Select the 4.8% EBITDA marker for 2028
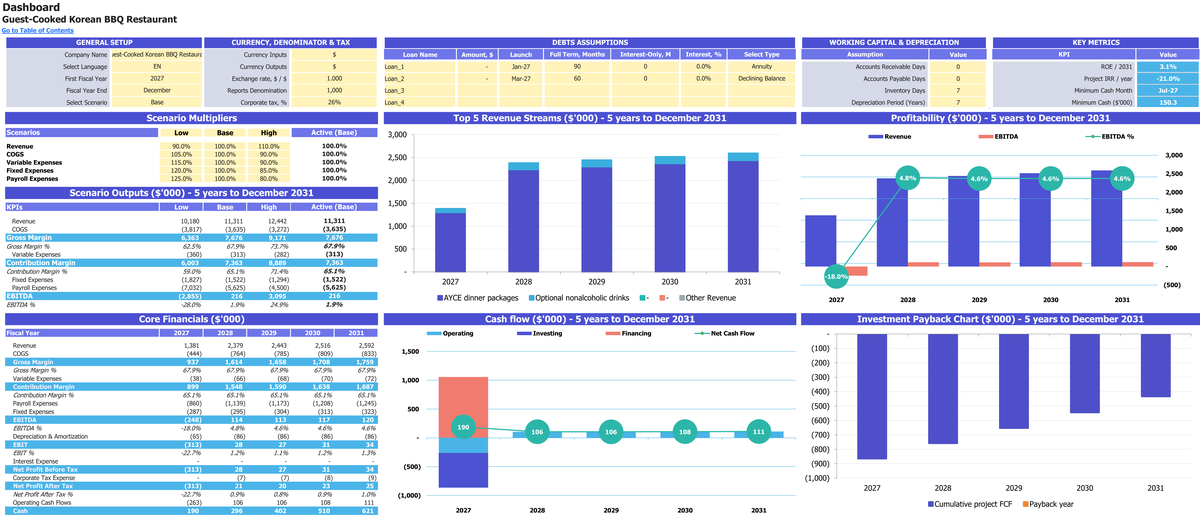 907,178
